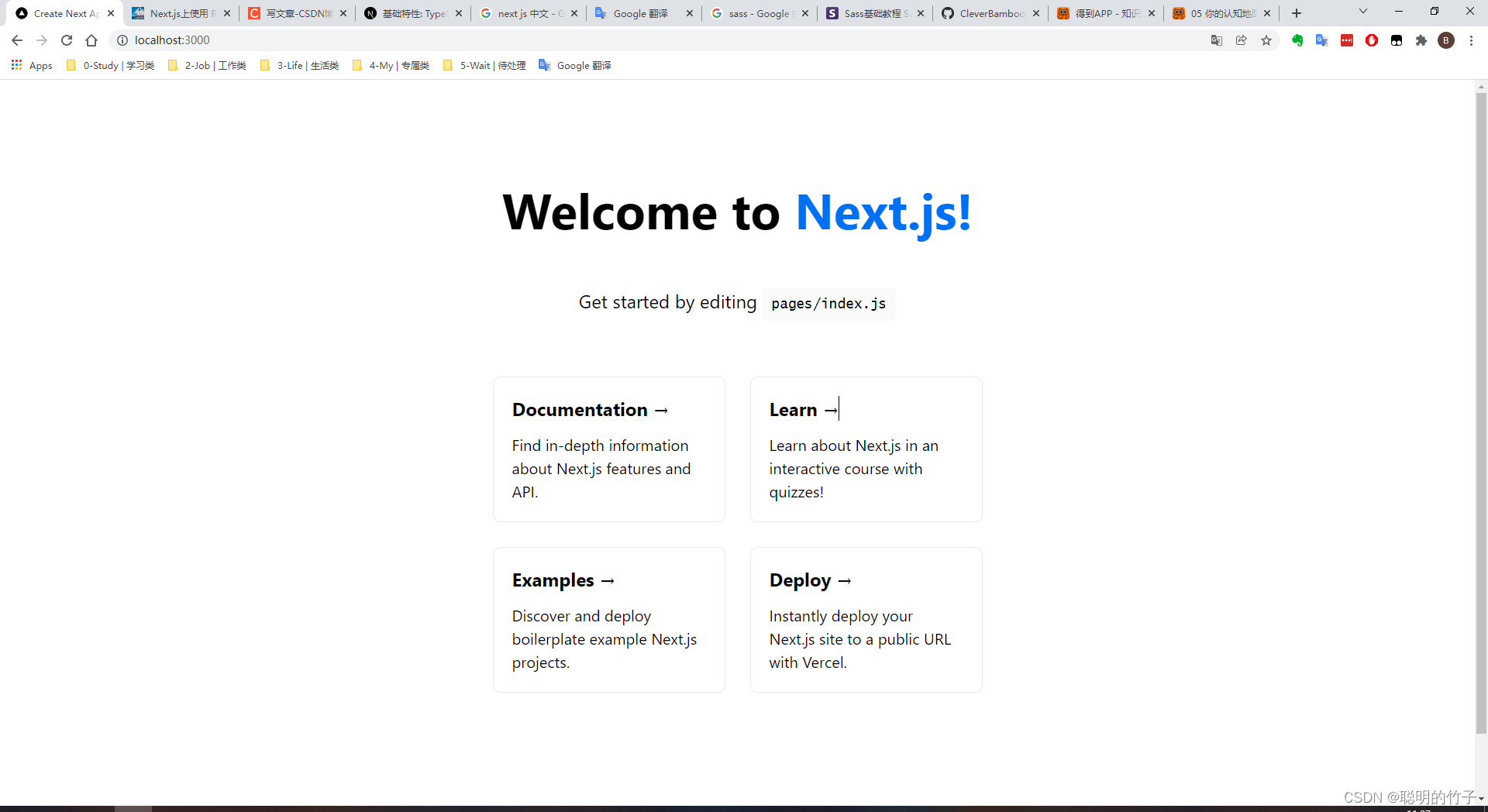
Task: Open the red circular Opera-style extension icon
Action: (1372, 40)
